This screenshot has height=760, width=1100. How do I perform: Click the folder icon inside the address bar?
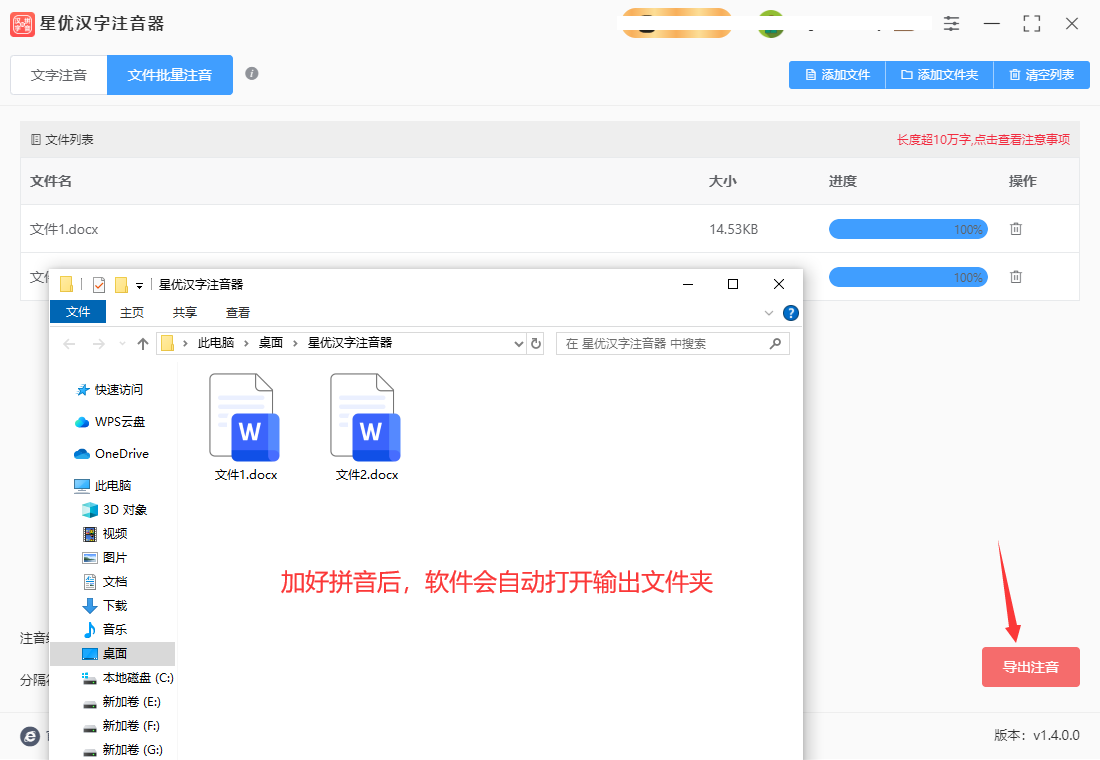(x=168, y=343)
